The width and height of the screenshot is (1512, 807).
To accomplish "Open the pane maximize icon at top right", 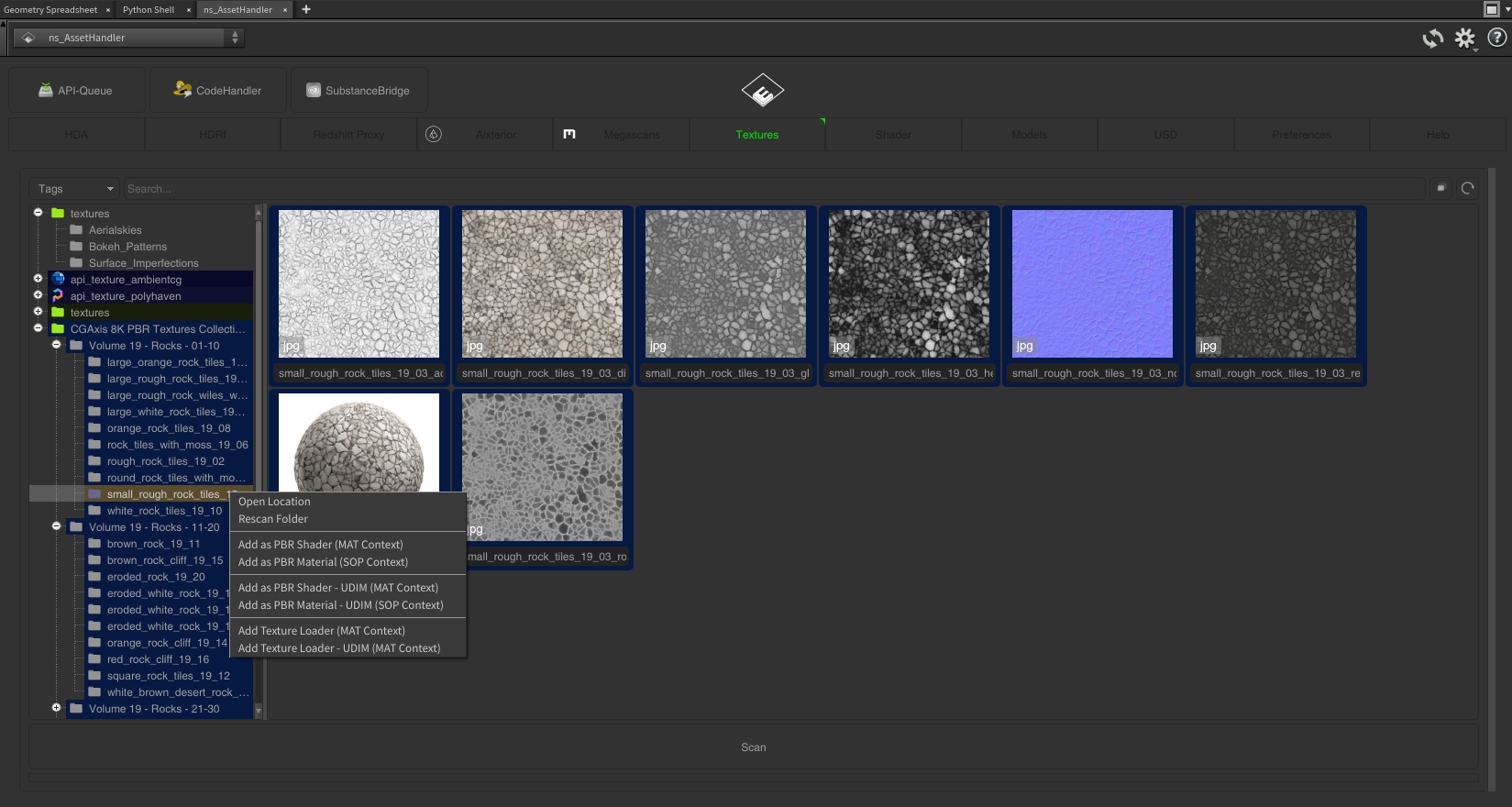I will [1491, 10].
